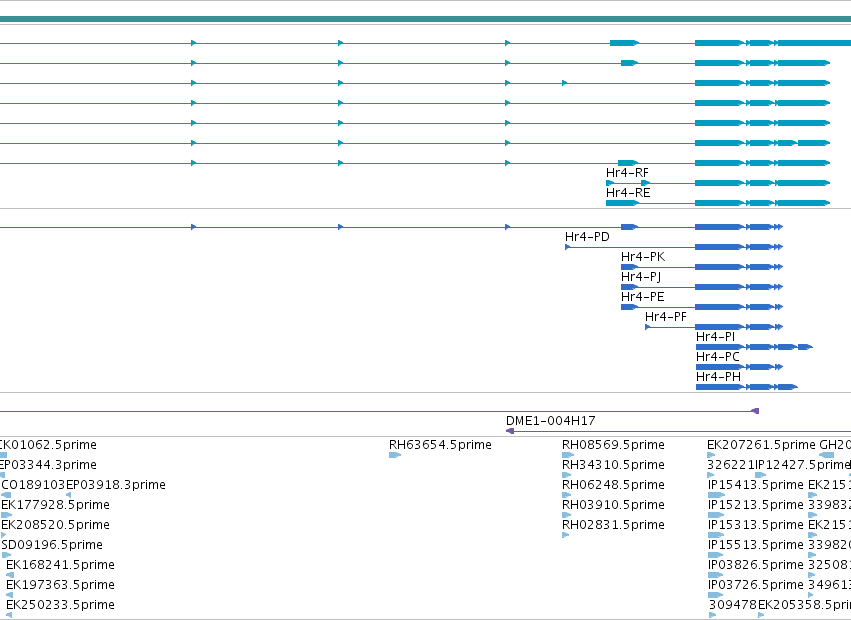
Task: Select the EK205358.5prime label
Action: [x=804, y=605]
